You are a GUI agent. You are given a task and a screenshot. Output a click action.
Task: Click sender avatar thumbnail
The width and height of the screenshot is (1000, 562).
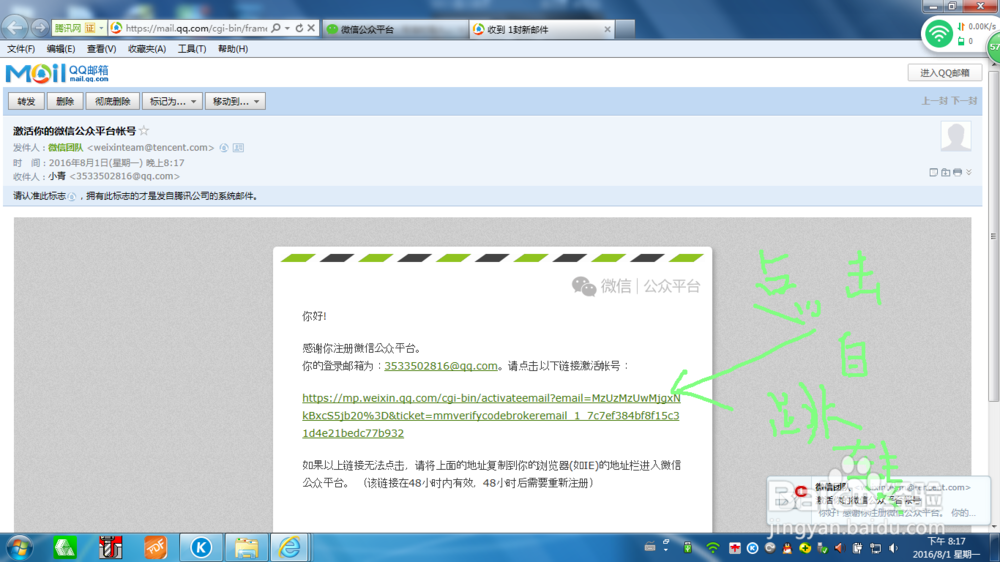coord(955,136)
